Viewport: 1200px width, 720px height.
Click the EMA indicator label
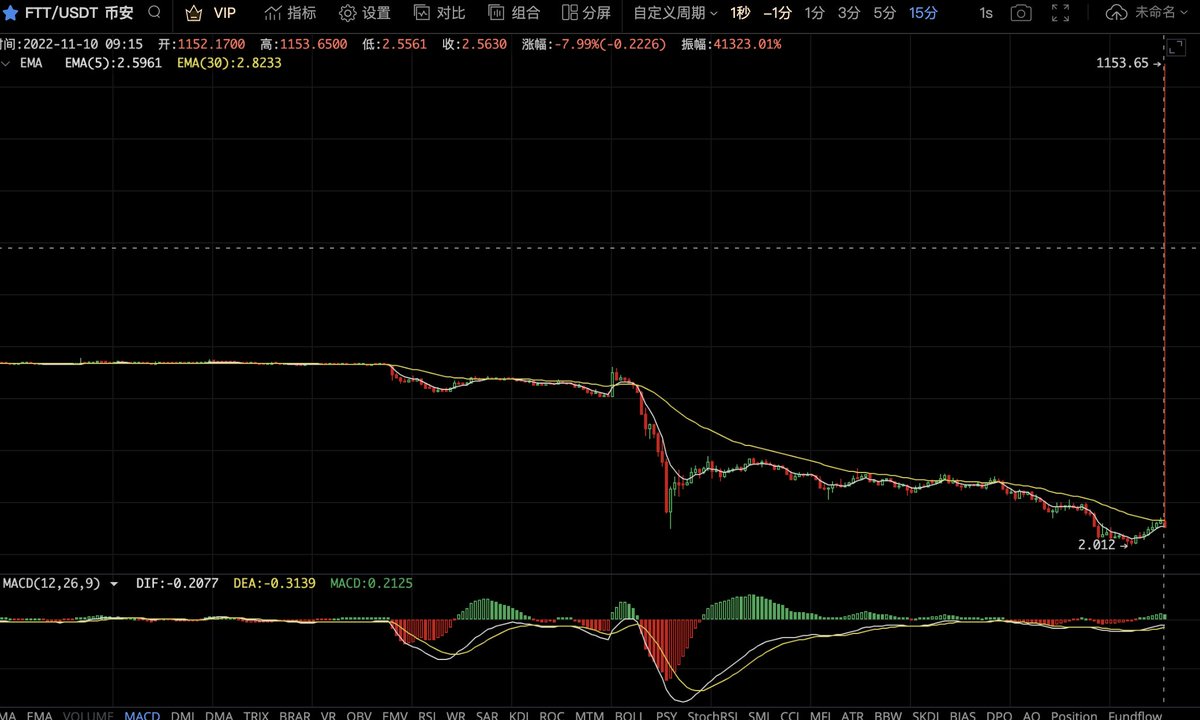click(31, 63)
